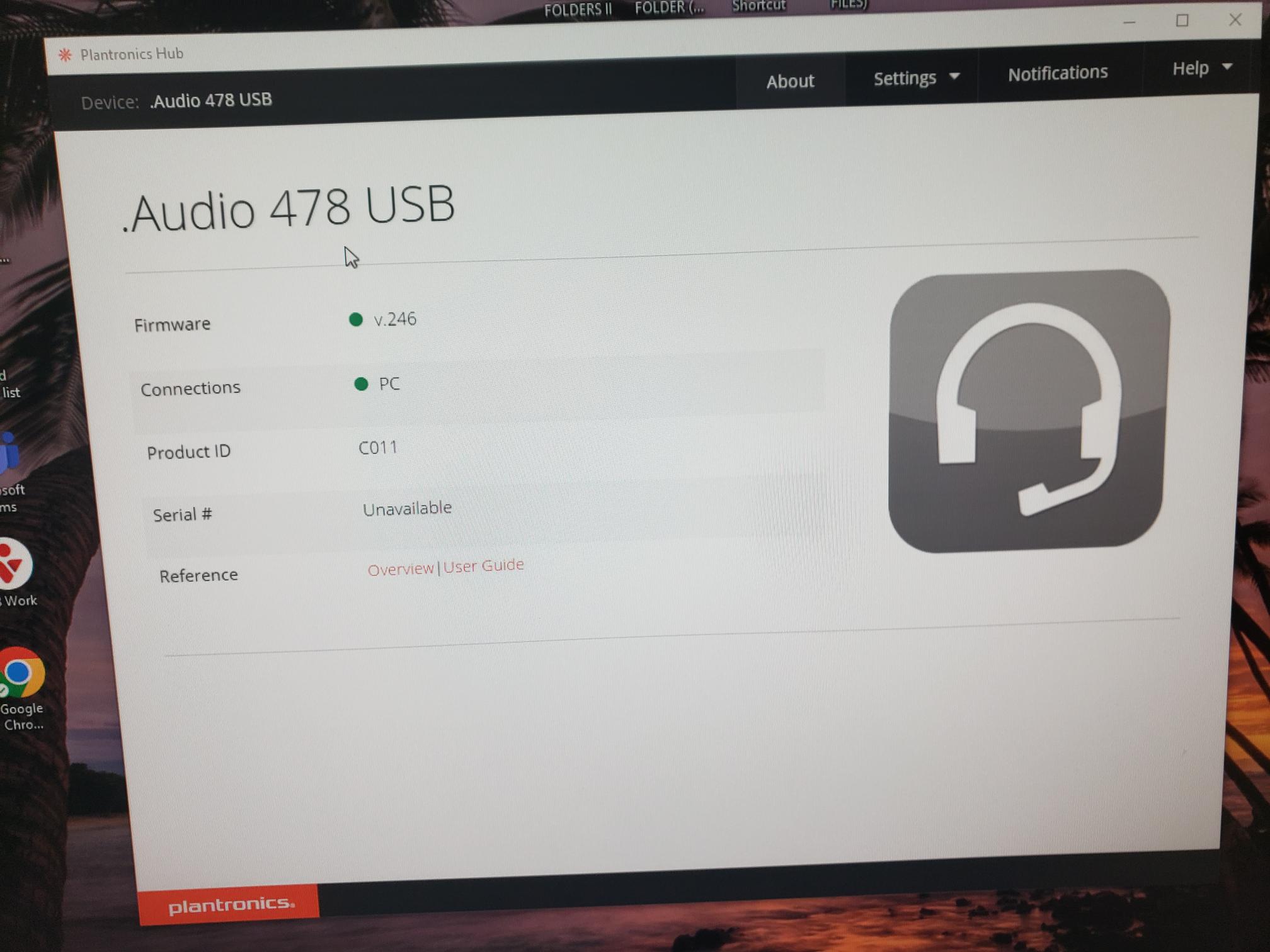Click the Serial # row label
Image resolution: width=1270 pixels, height=952 pixels.
tap(182, 515)
